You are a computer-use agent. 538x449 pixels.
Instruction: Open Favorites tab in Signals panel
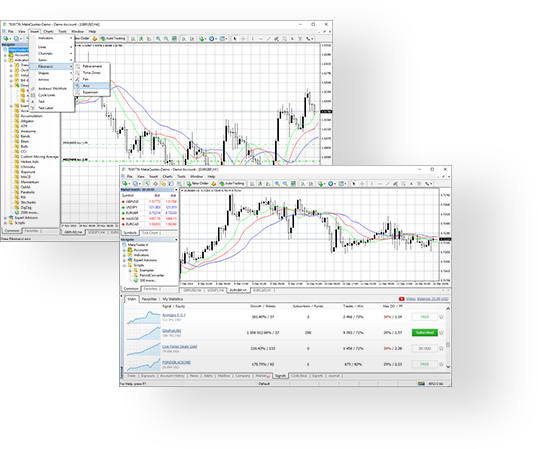149,299
